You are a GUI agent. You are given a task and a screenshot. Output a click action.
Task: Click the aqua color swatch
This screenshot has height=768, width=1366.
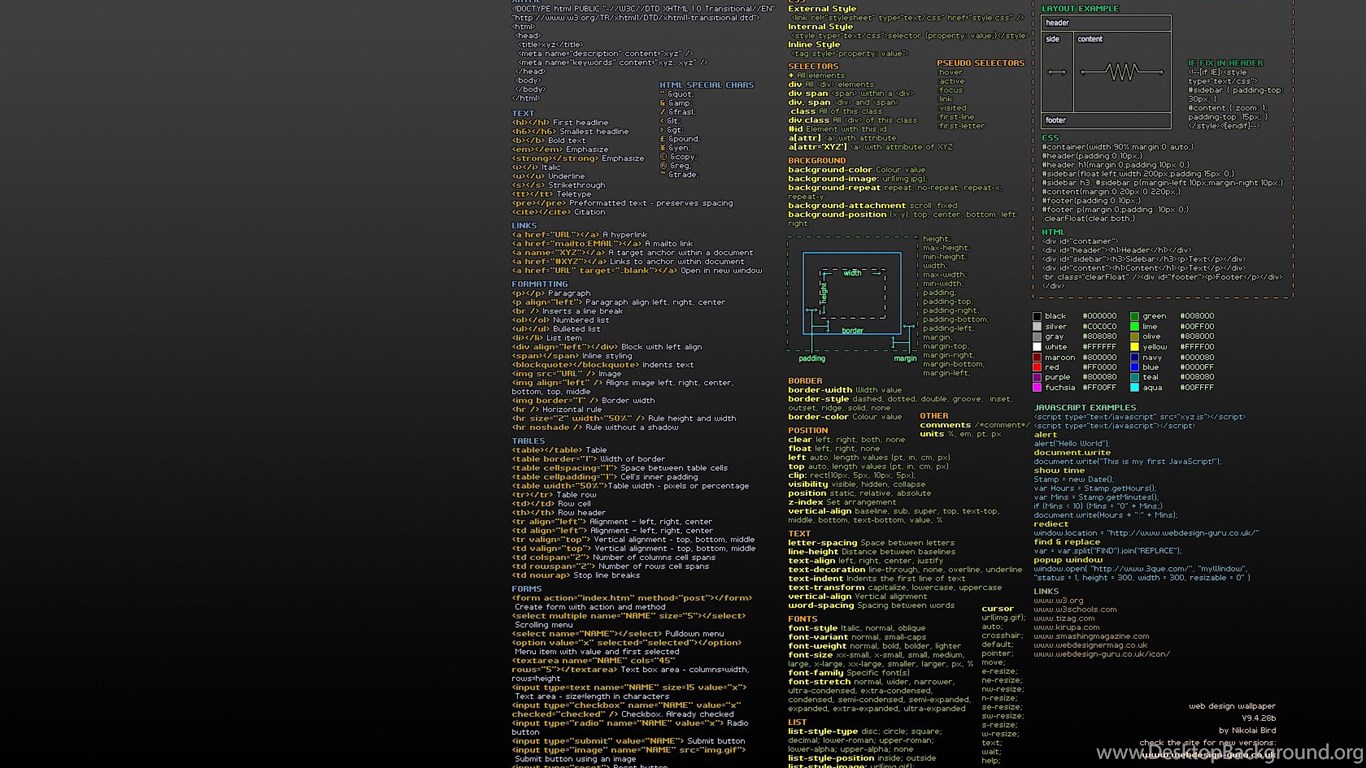click(1135, 387)
